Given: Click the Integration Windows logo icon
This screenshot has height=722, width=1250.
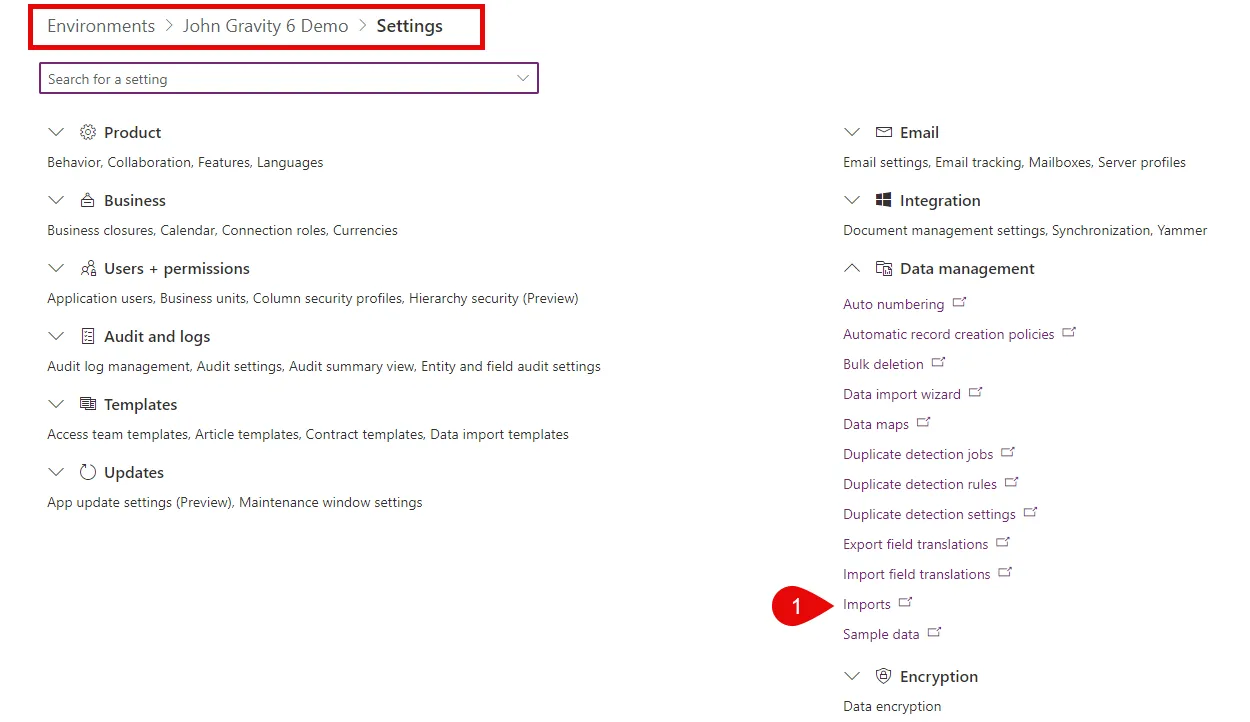Looking at the screenshot, I should point(884,200).
